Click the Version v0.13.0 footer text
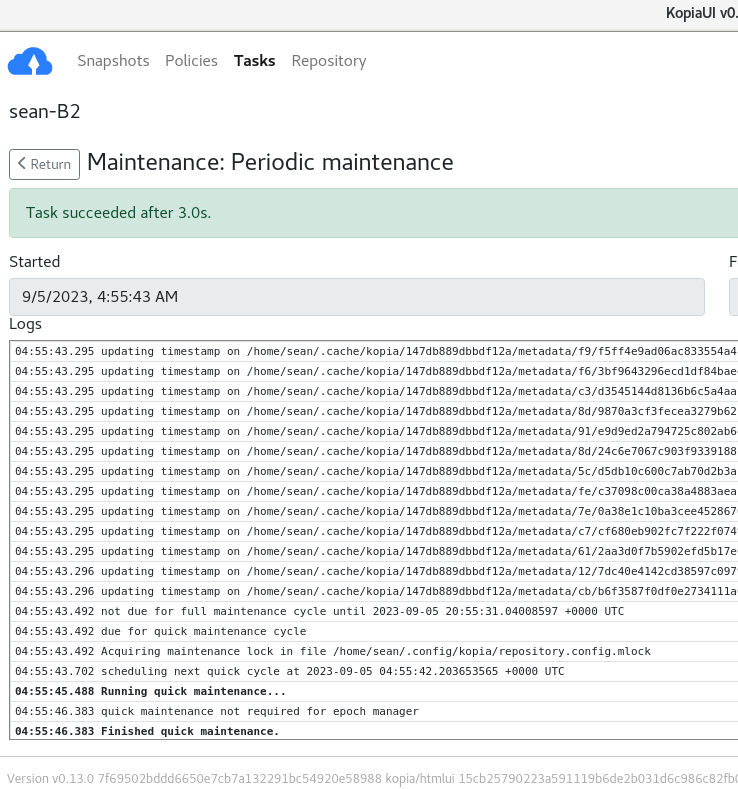 372,779
